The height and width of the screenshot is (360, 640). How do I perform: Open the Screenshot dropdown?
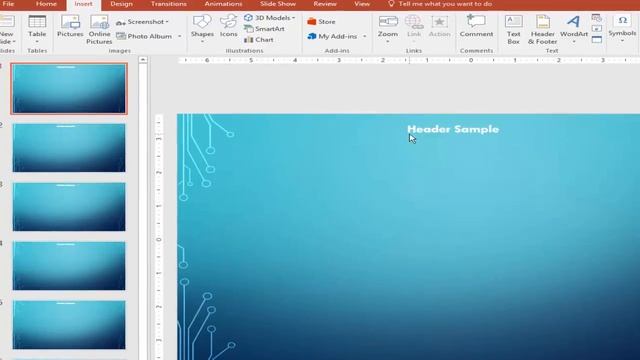pyautogui.click(x=142, y=22)
